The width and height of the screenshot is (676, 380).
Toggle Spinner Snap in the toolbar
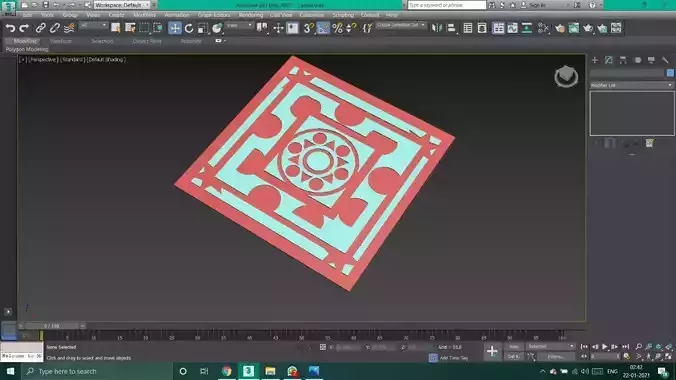click(351, 28)
